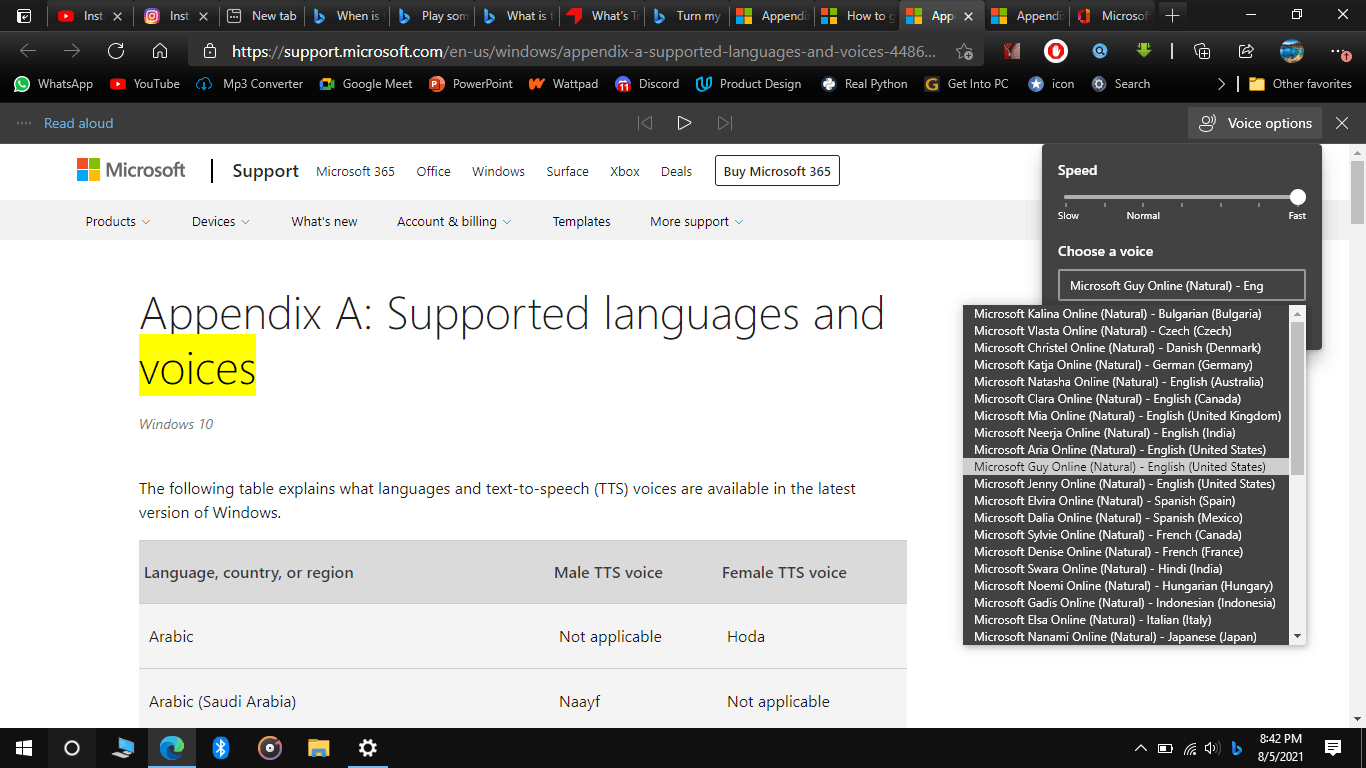Open the browser profile picture
Screen dimensions: 1366x768
point(1292,51)
